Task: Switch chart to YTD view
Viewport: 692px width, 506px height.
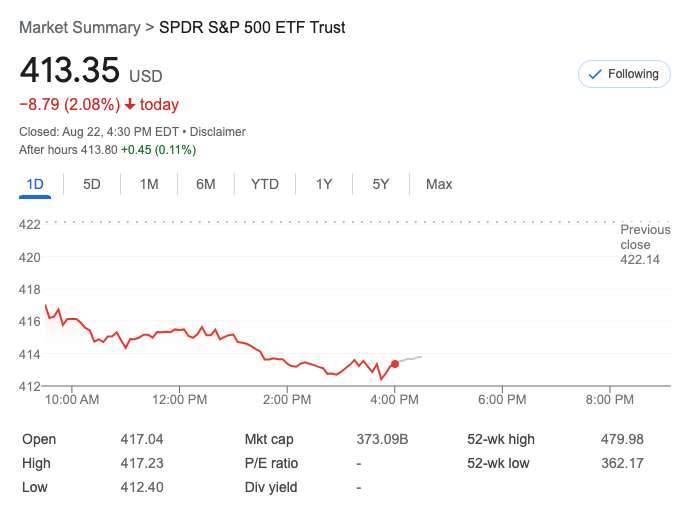Action: click(265, 184)
